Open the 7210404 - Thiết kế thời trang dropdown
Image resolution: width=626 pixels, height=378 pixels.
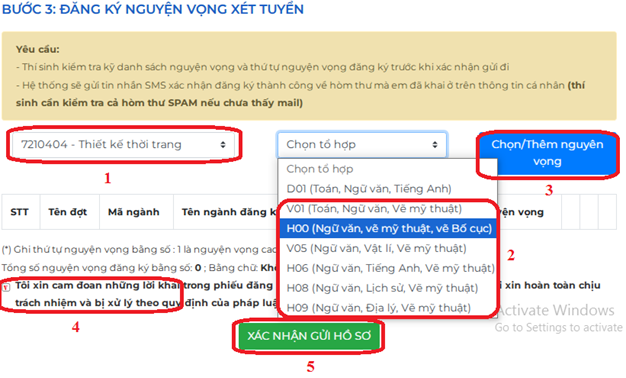(x=124, y=144)
